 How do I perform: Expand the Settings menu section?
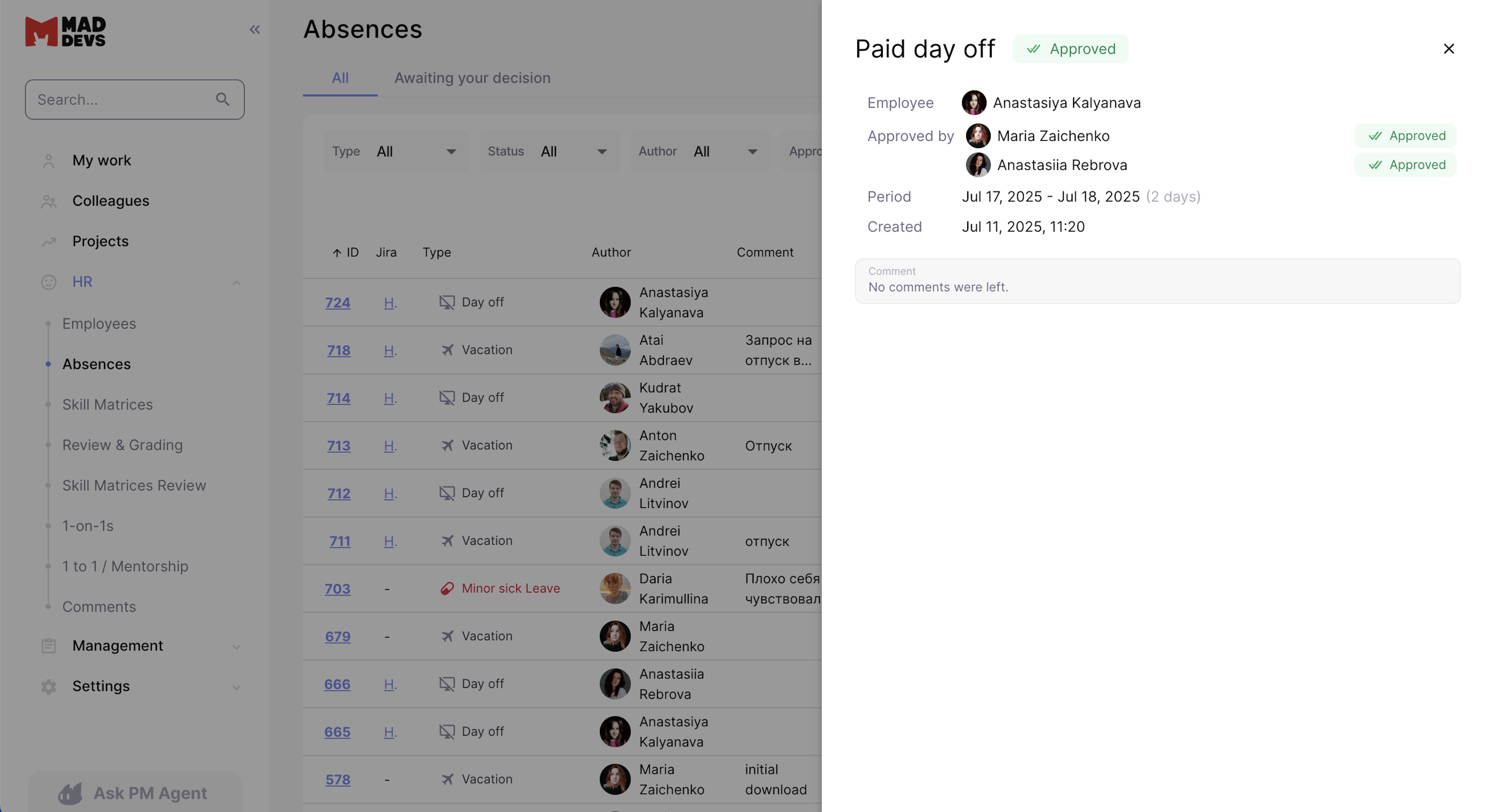[x=236, y=687]
